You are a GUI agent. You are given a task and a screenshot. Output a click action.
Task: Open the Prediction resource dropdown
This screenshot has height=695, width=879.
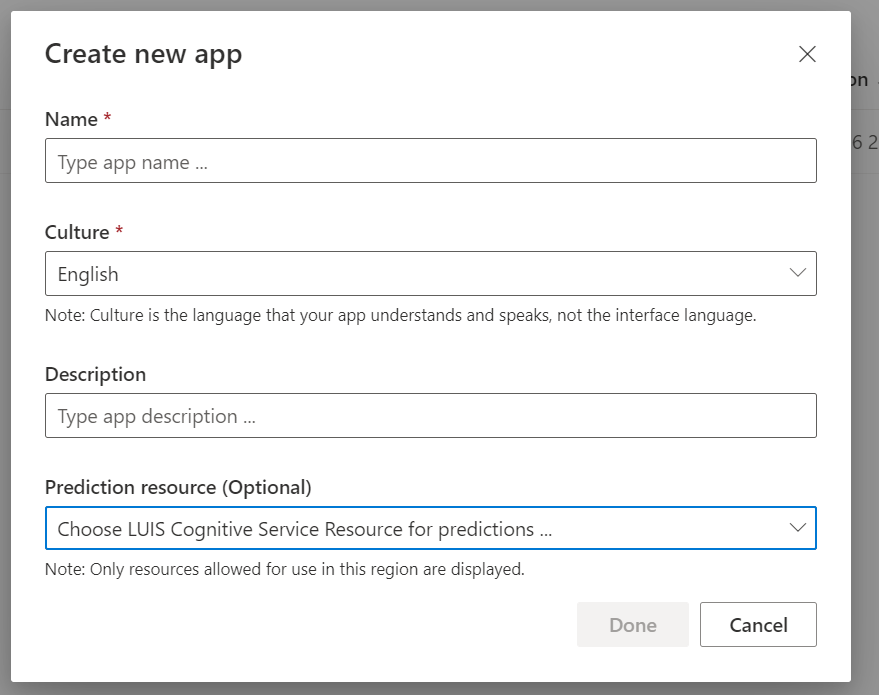coord(430,528)
